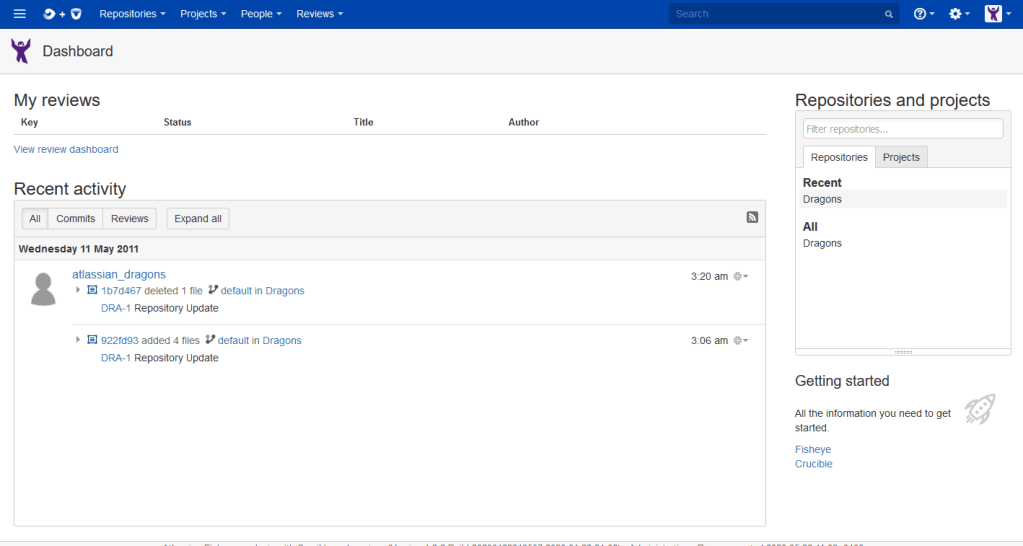Open the Repositories dropdown menu
This screenshot has height=546, width=1023.
coord(133,14)
